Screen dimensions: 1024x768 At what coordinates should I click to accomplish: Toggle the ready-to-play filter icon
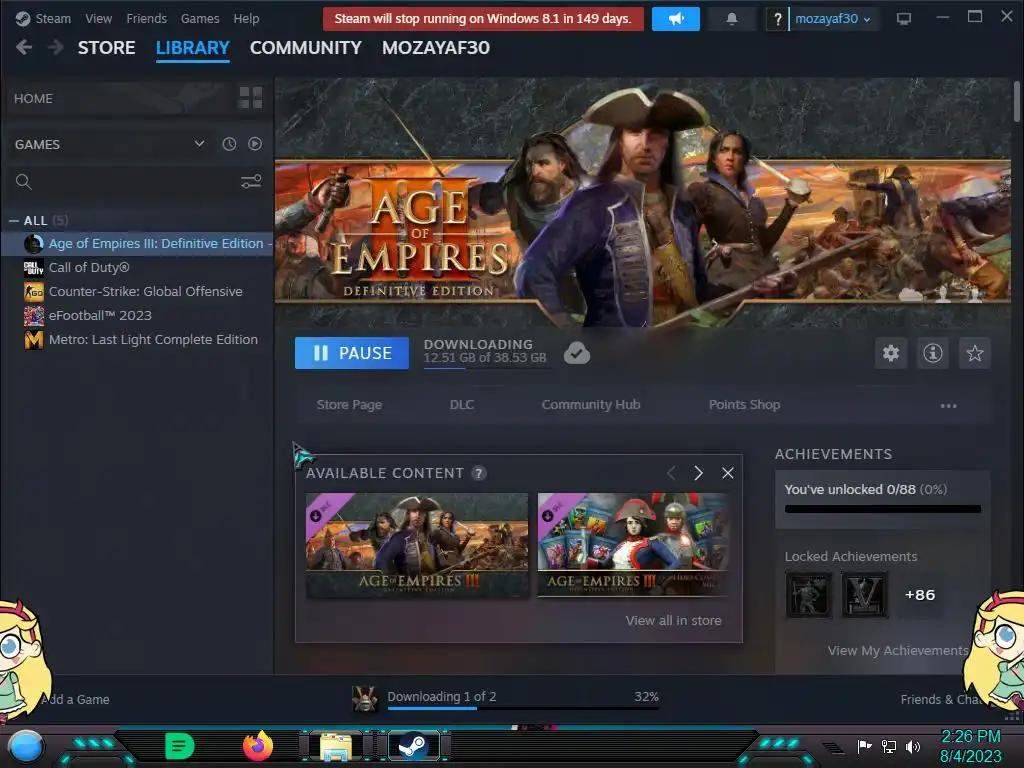[255, 144]
